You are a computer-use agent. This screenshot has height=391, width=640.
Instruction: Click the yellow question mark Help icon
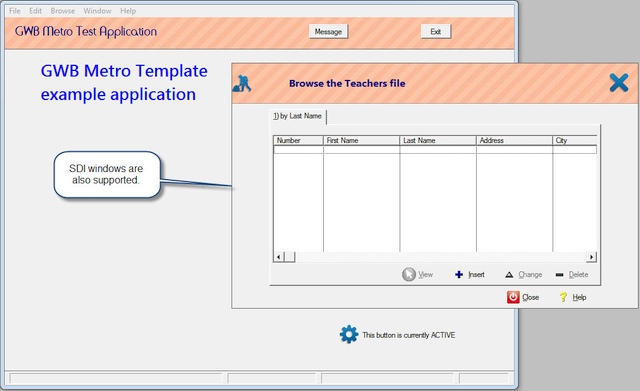pyautogui.click(x=563, y=297)
